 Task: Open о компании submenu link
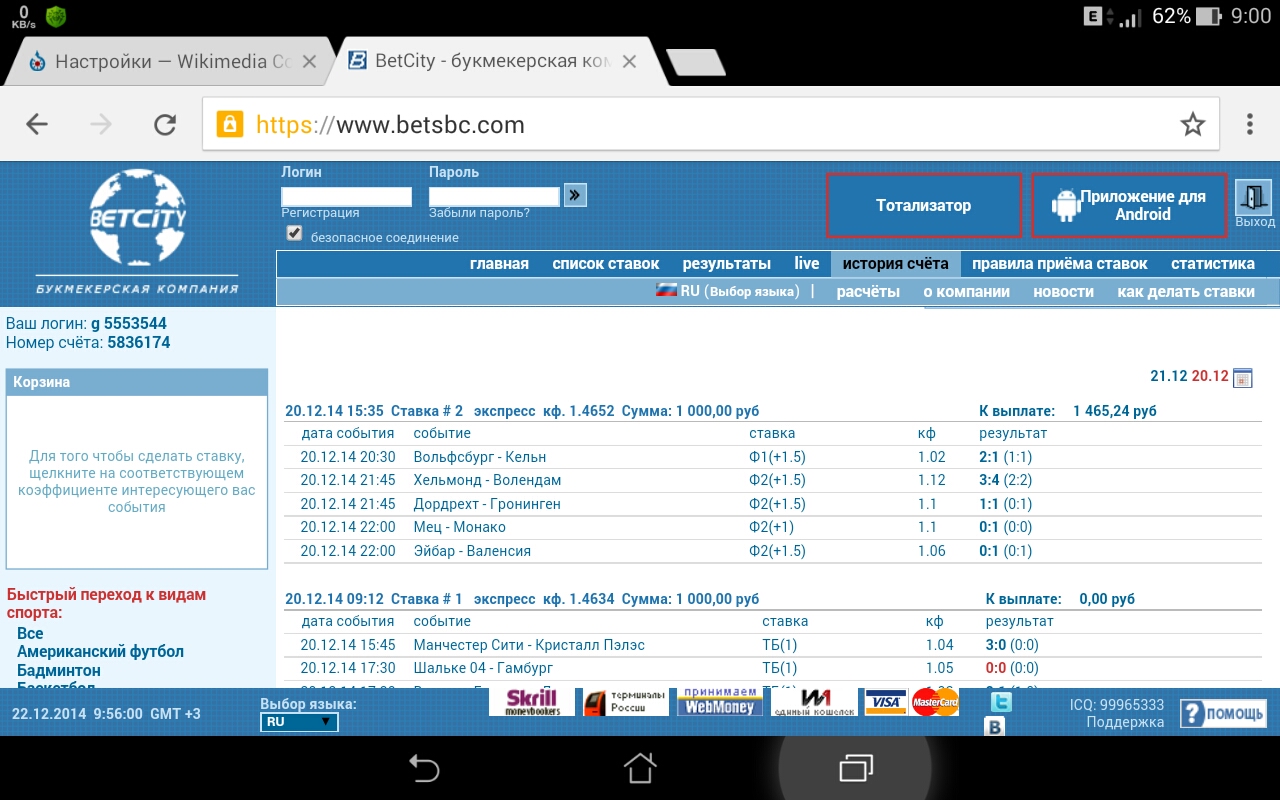pyautogui.click(x=966, y=292)
